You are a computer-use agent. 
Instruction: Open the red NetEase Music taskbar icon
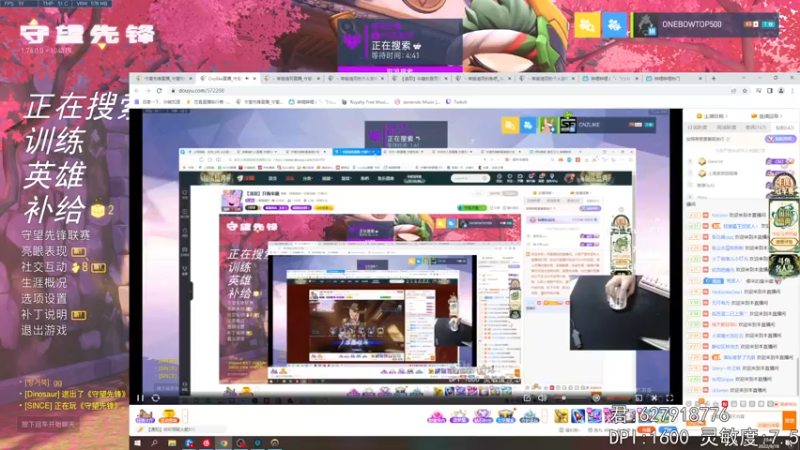point(206,443)
